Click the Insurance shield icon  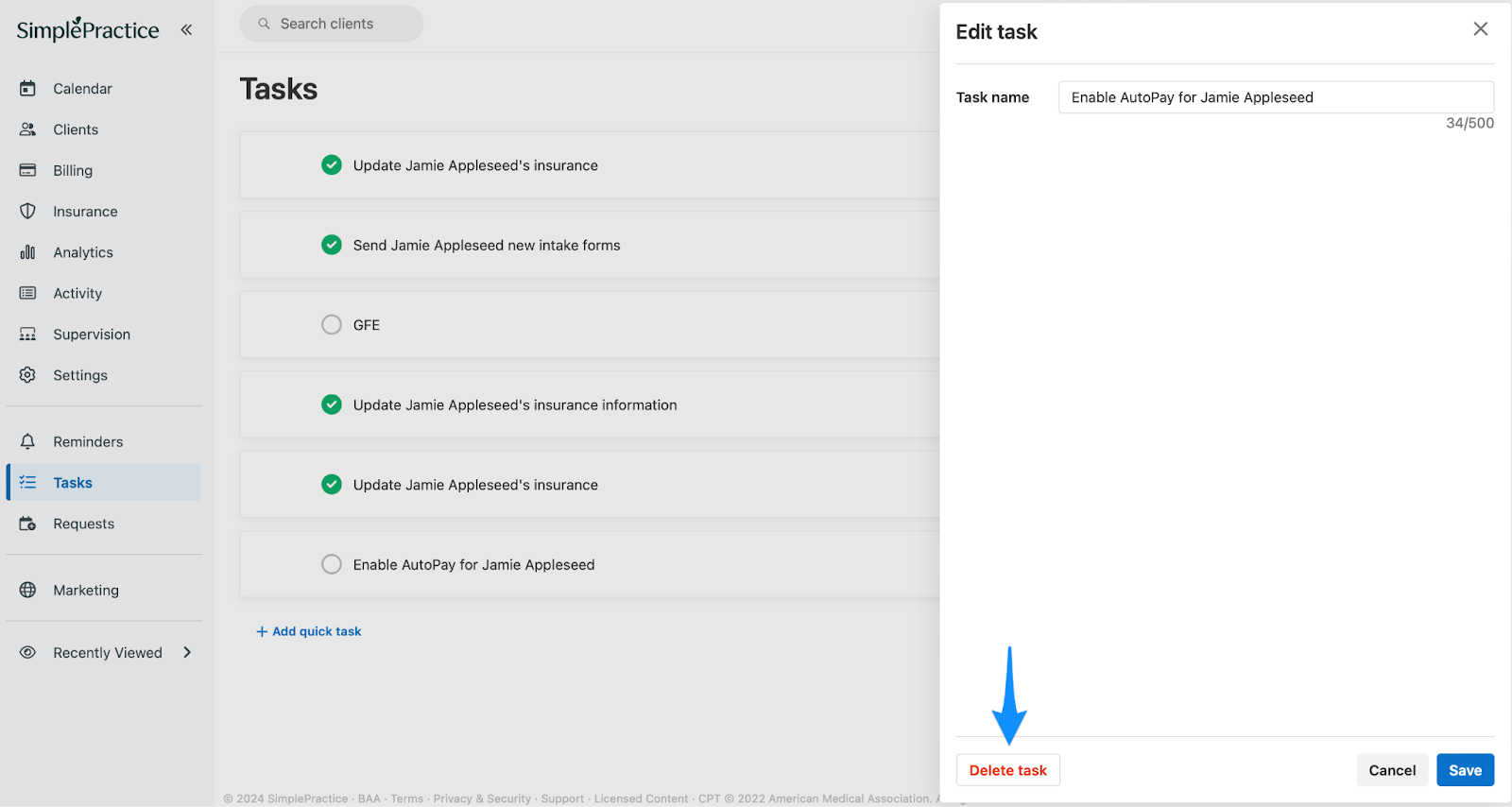(27, 212)
